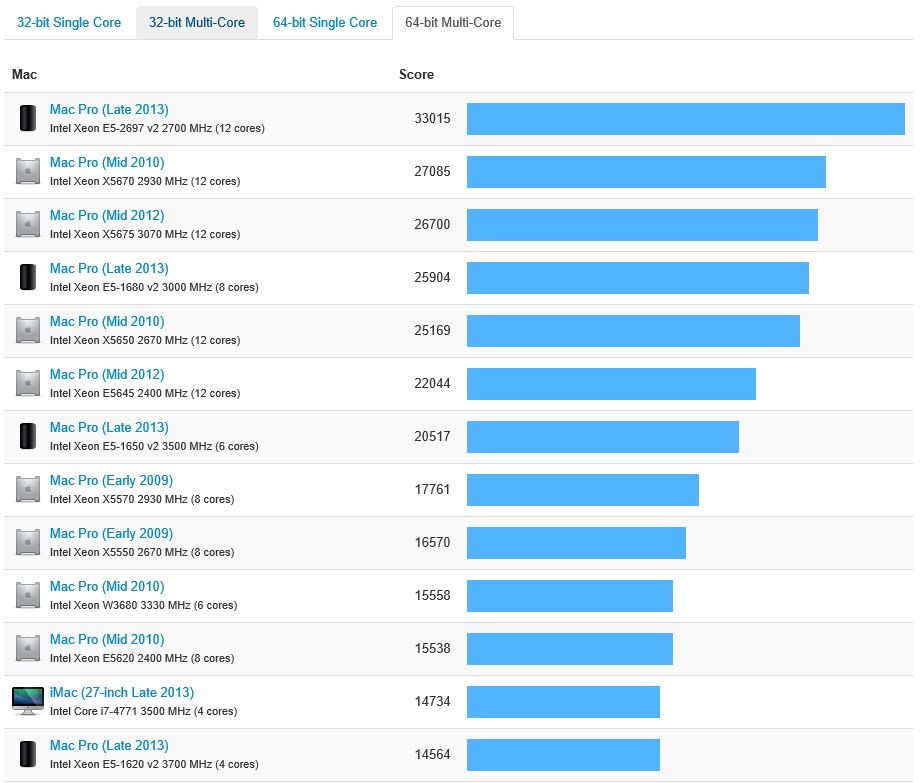Click tower icon beside Xeon X5570 entry
This screenshot has height=783, width=920.
[28, 489]
